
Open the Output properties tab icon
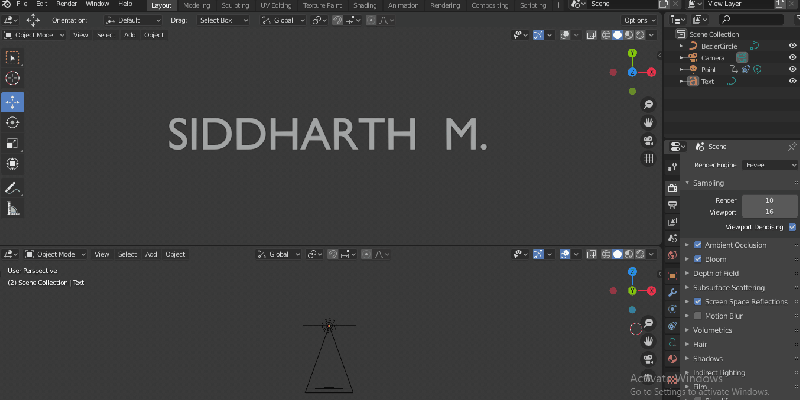coord(672,205)
